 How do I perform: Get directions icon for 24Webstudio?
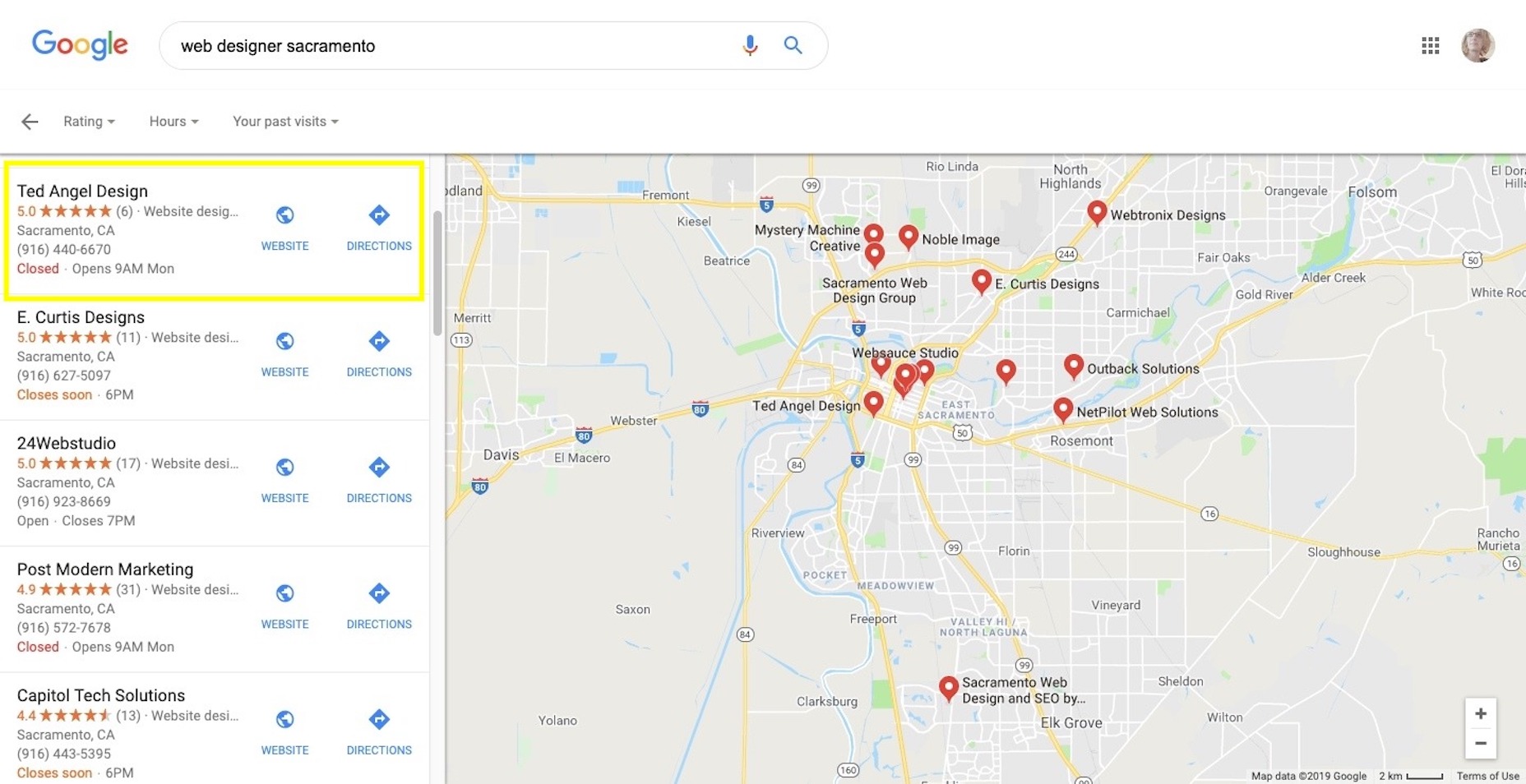click(x=379, y=468)
